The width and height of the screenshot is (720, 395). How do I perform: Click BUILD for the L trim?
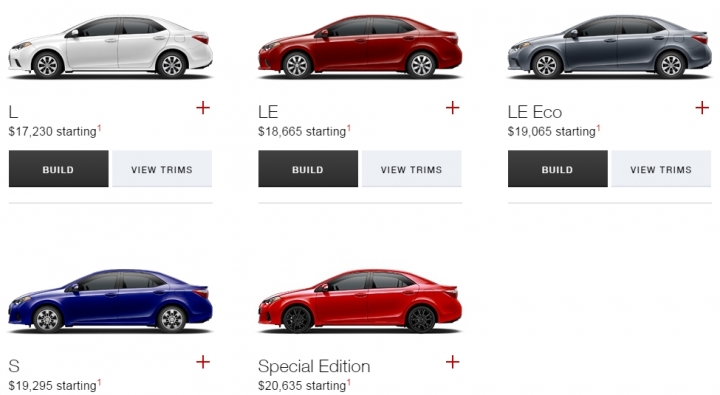coord(59,169)
